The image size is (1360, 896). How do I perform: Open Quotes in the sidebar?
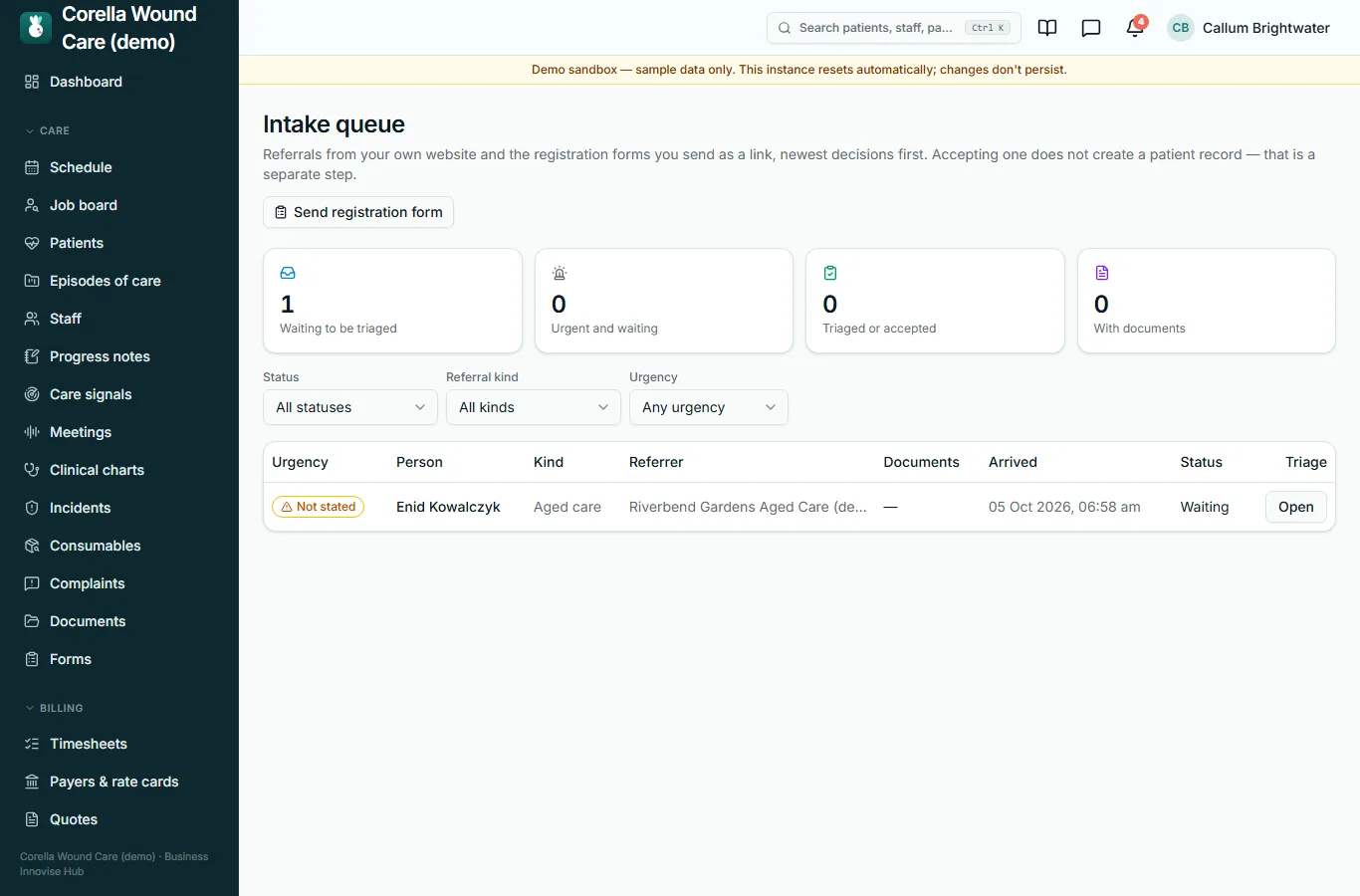(x=119, y=819)
